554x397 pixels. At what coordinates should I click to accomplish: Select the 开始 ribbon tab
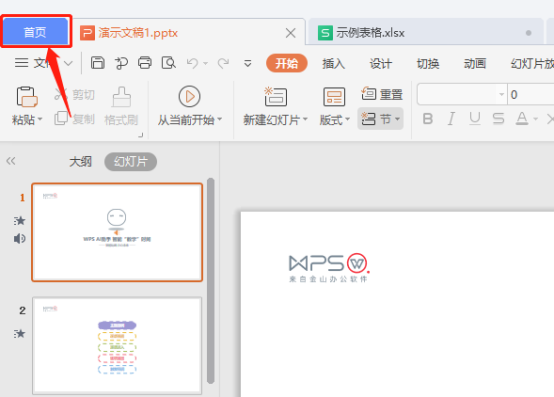coord(287,63)
